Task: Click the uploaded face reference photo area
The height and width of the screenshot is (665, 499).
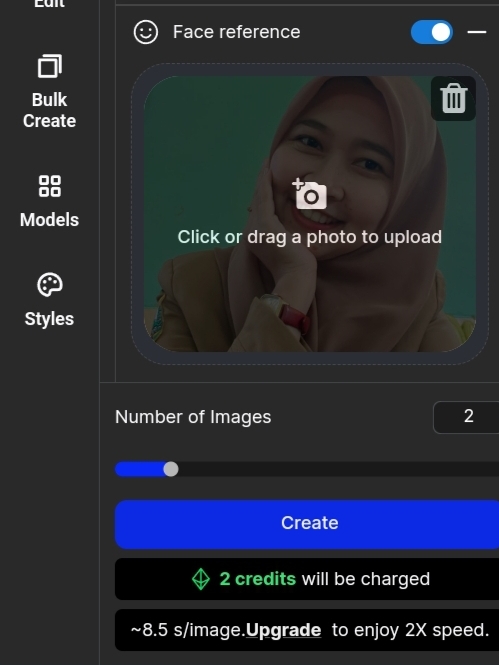Action: point(310,214)
